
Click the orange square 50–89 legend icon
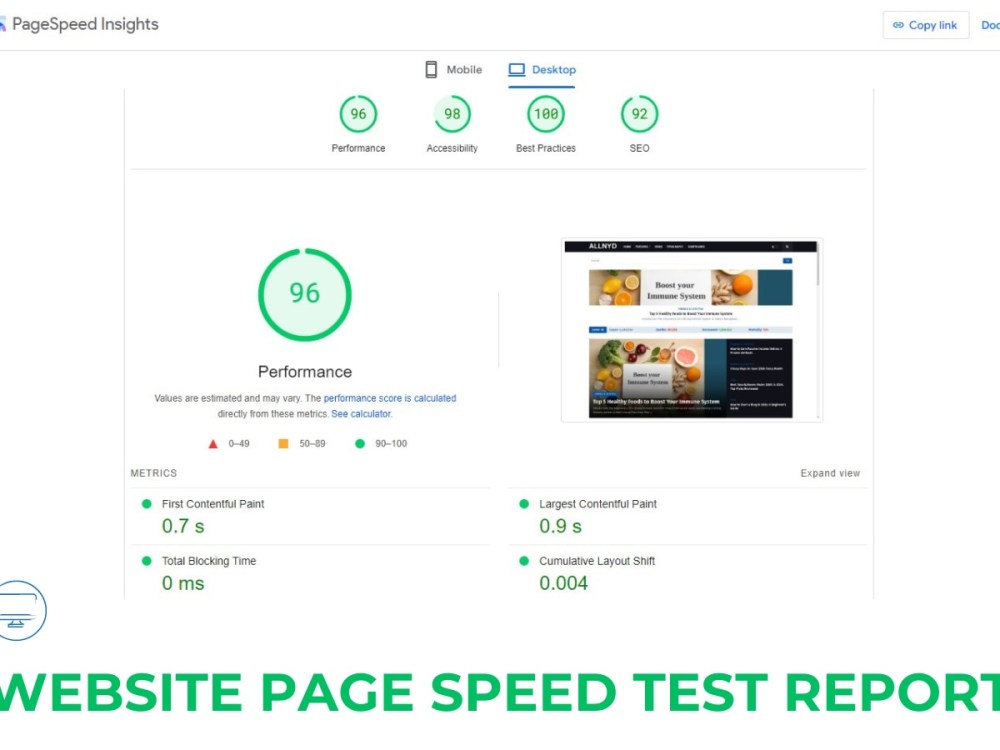coord(283,443)
